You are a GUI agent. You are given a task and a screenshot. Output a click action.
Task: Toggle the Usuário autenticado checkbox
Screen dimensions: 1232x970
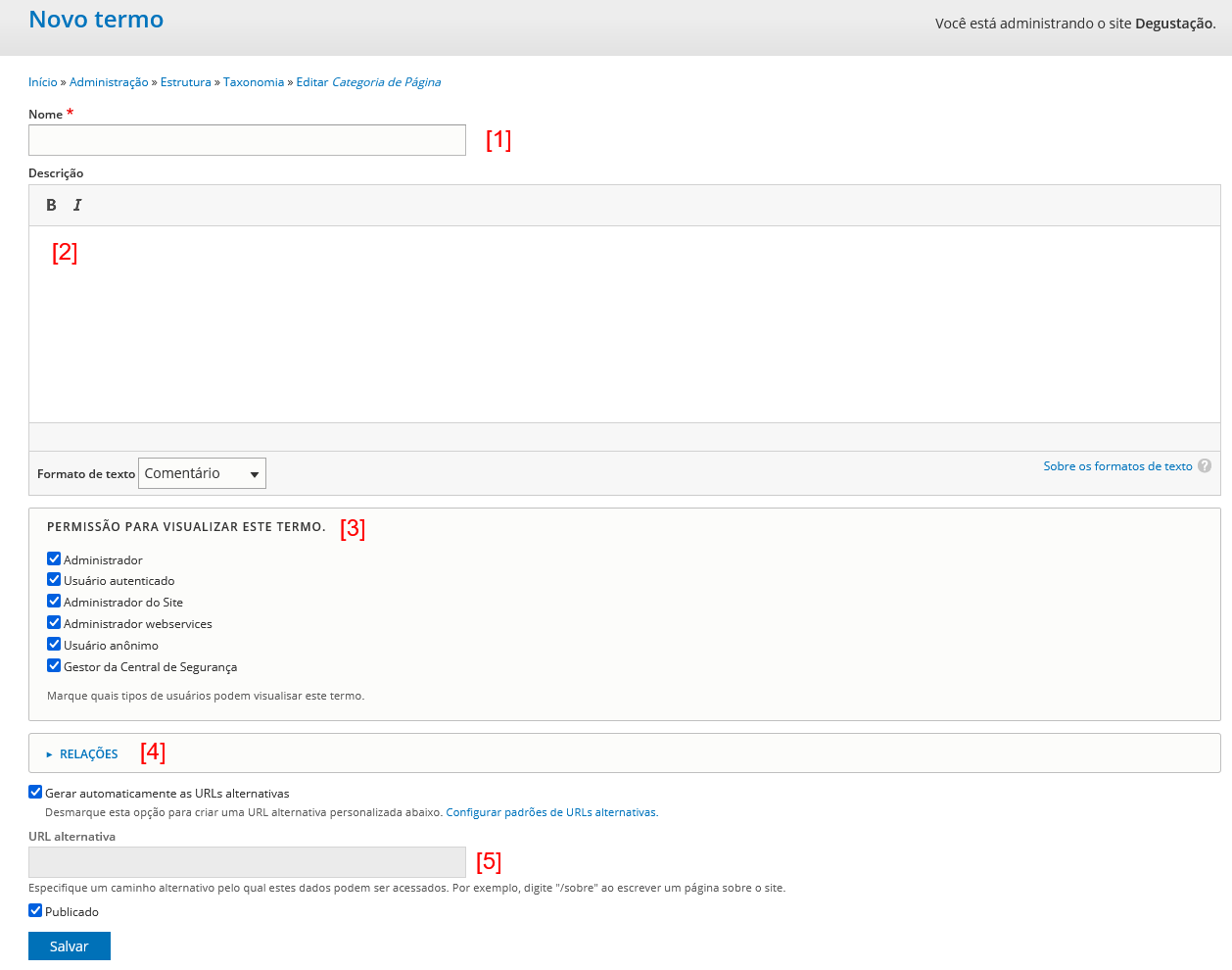54,580
